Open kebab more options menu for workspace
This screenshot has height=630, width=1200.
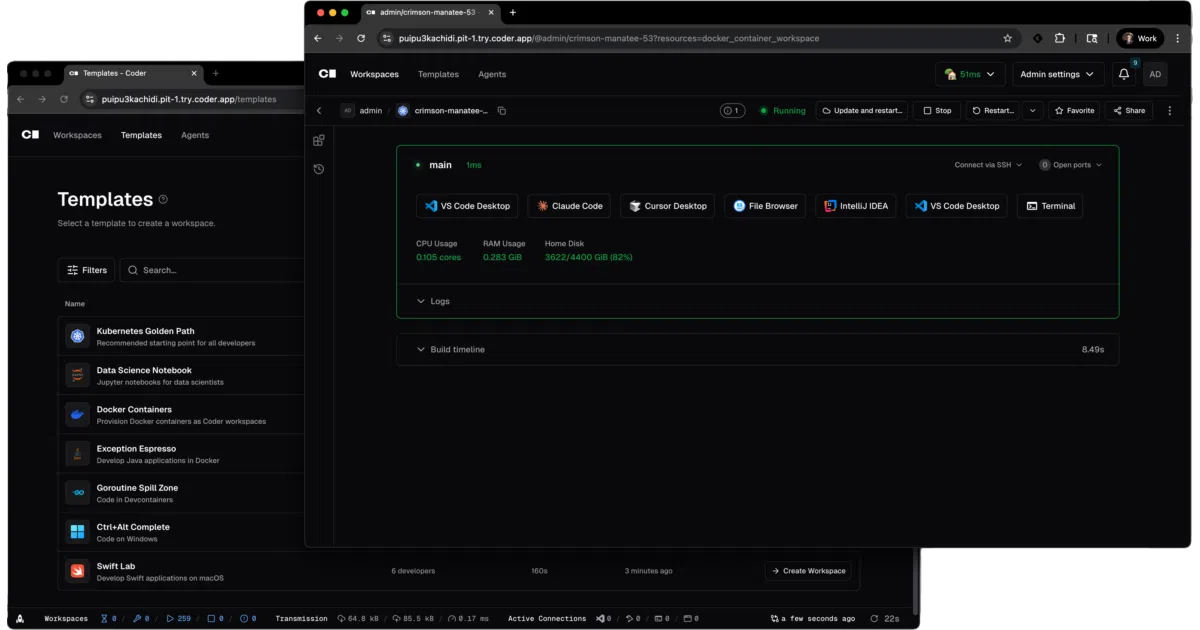tap(1170, 111)
